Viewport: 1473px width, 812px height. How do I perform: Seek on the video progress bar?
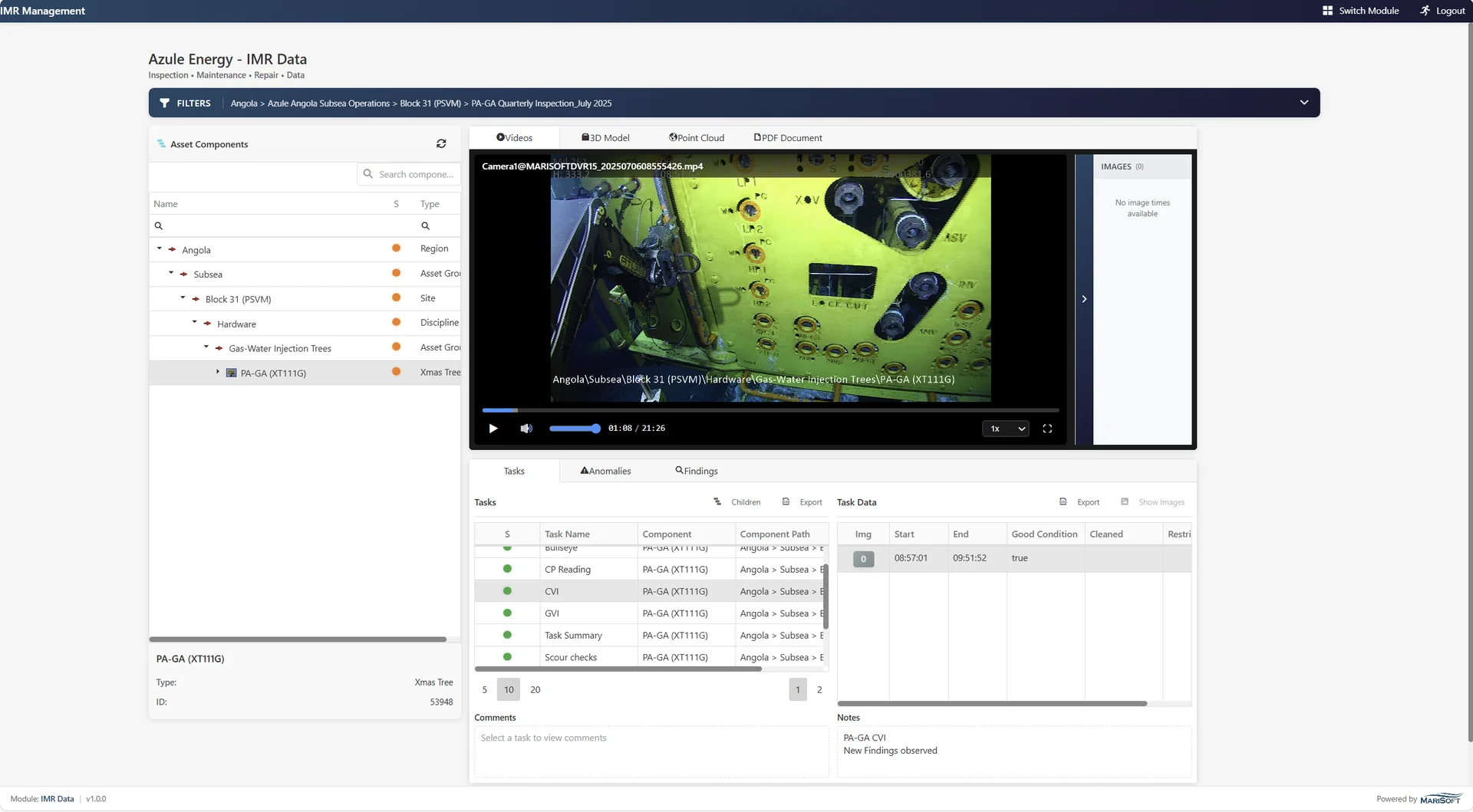(770, 410)
